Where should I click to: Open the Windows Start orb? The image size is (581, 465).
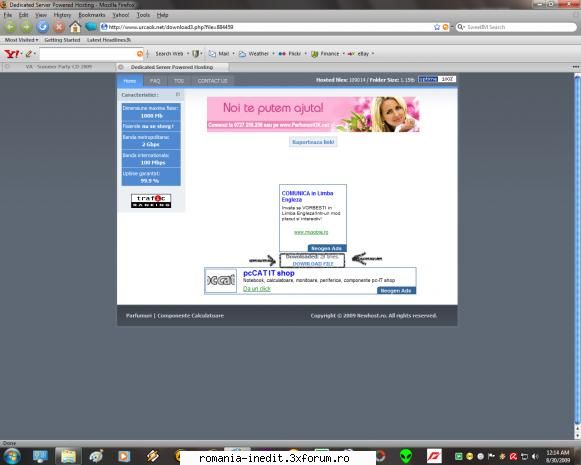point(11,456)
